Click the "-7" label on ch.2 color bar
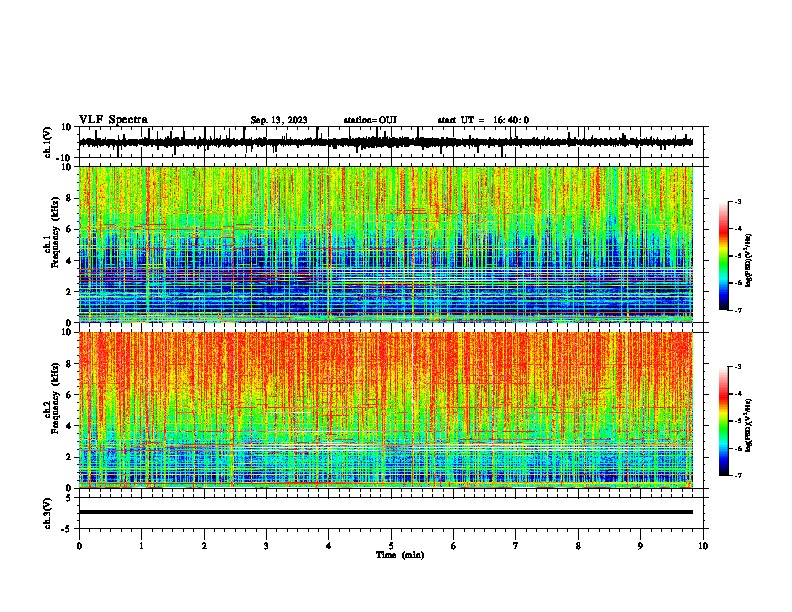 pyautogui.click(x=738, y=475)
